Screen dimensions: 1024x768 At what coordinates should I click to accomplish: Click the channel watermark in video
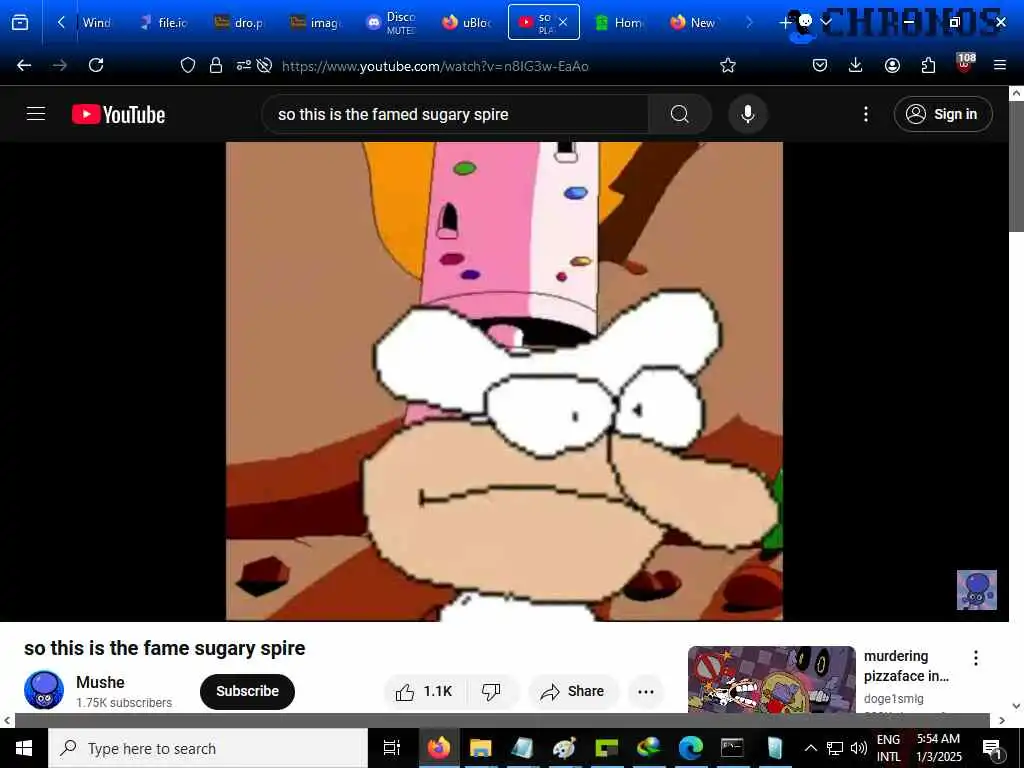tap(976, 590)
